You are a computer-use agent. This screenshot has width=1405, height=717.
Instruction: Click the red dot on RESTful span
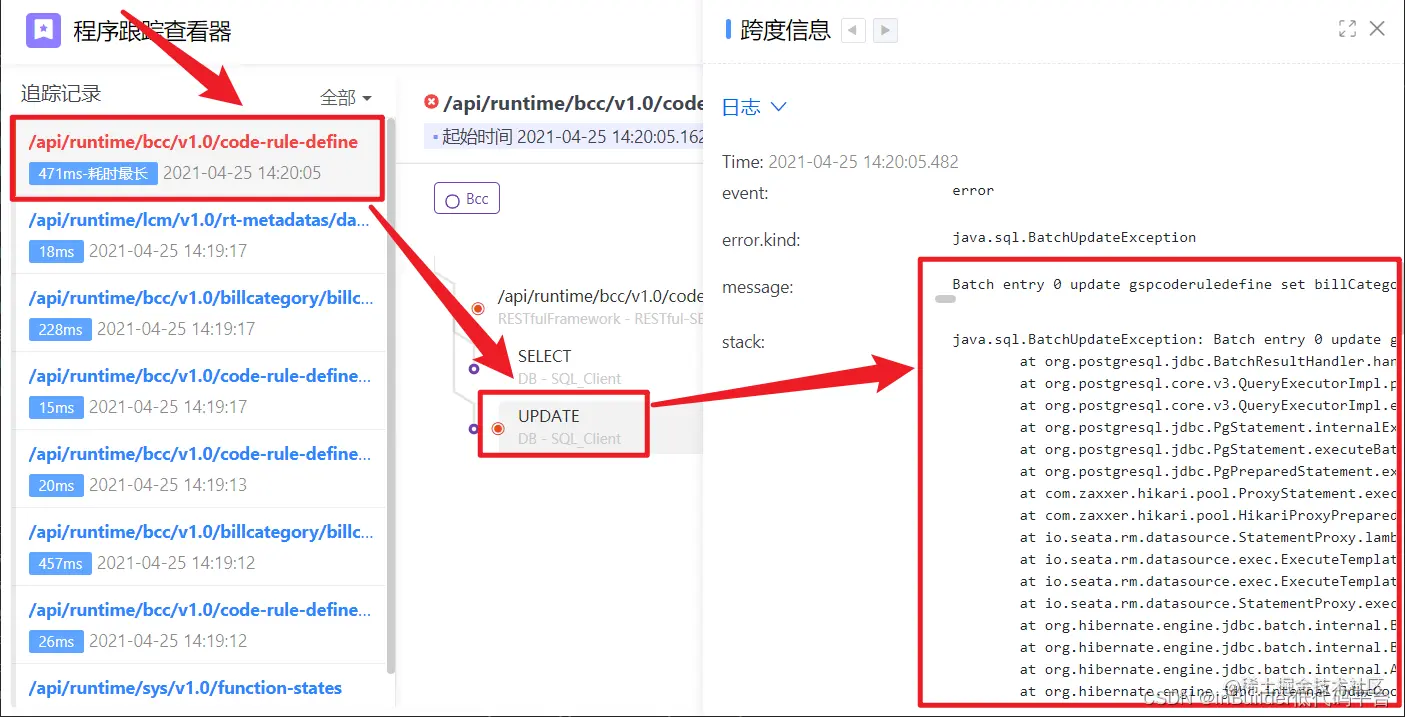[x=478, y=308]
